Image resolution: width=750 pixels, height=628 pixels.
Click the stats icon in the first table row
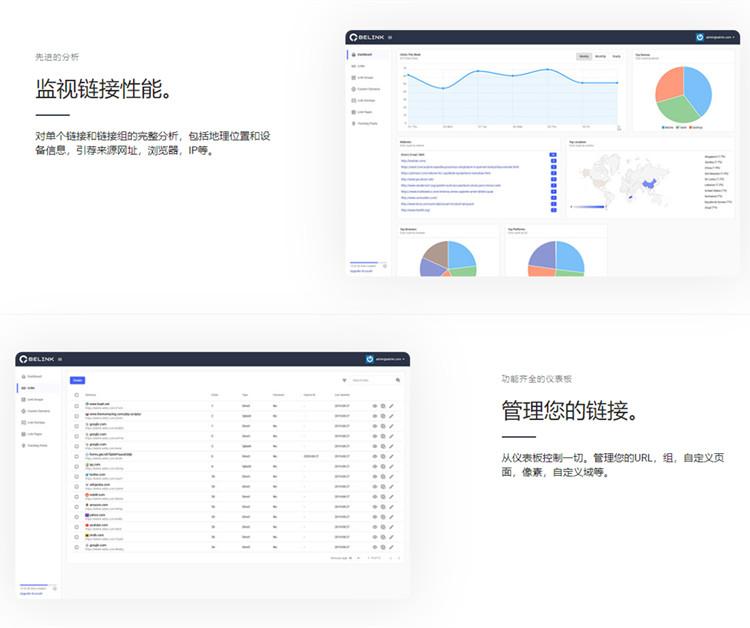tap(383, 406)
